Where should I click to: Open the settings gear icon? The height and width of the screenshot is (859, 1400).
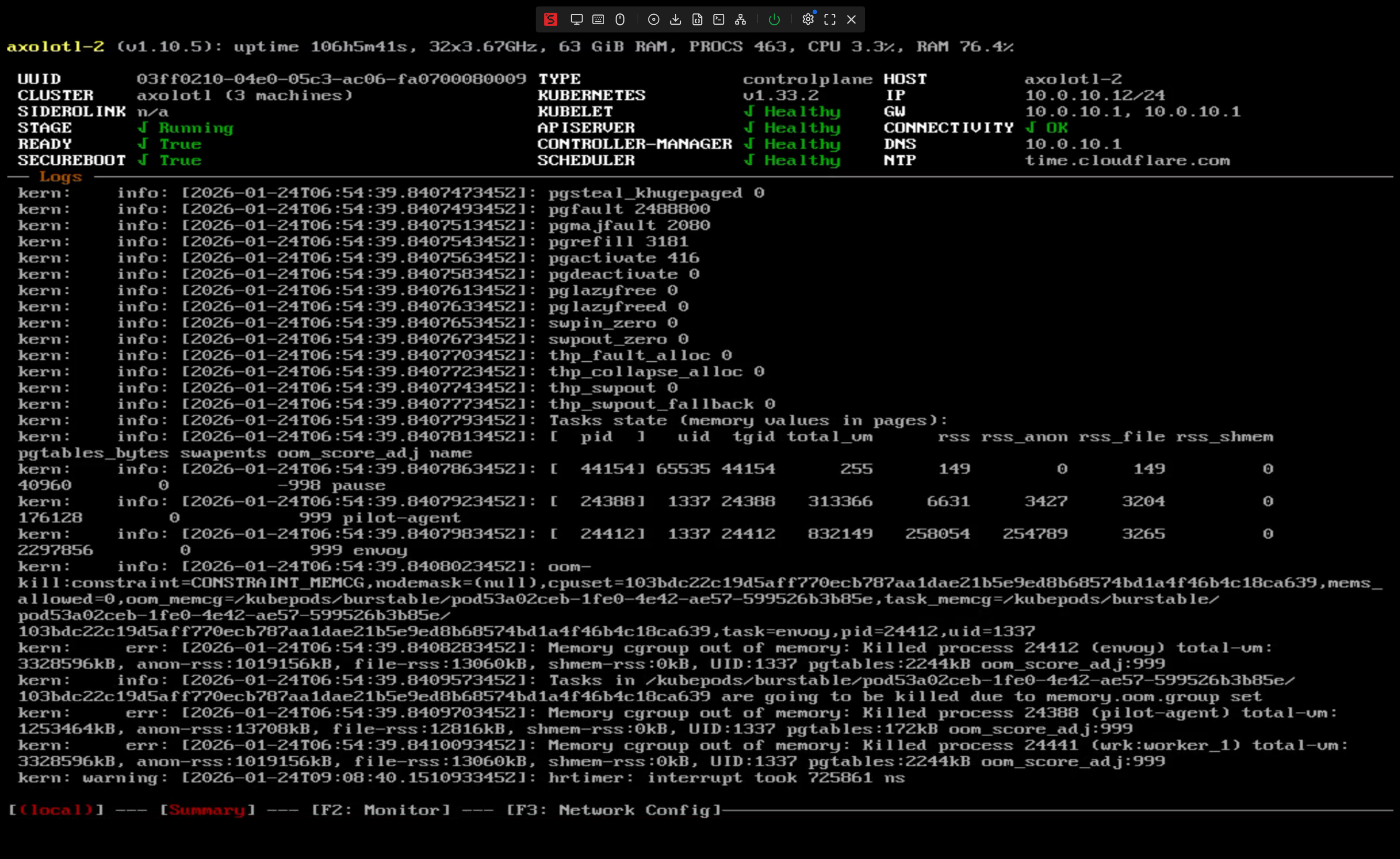coord(807,19)
